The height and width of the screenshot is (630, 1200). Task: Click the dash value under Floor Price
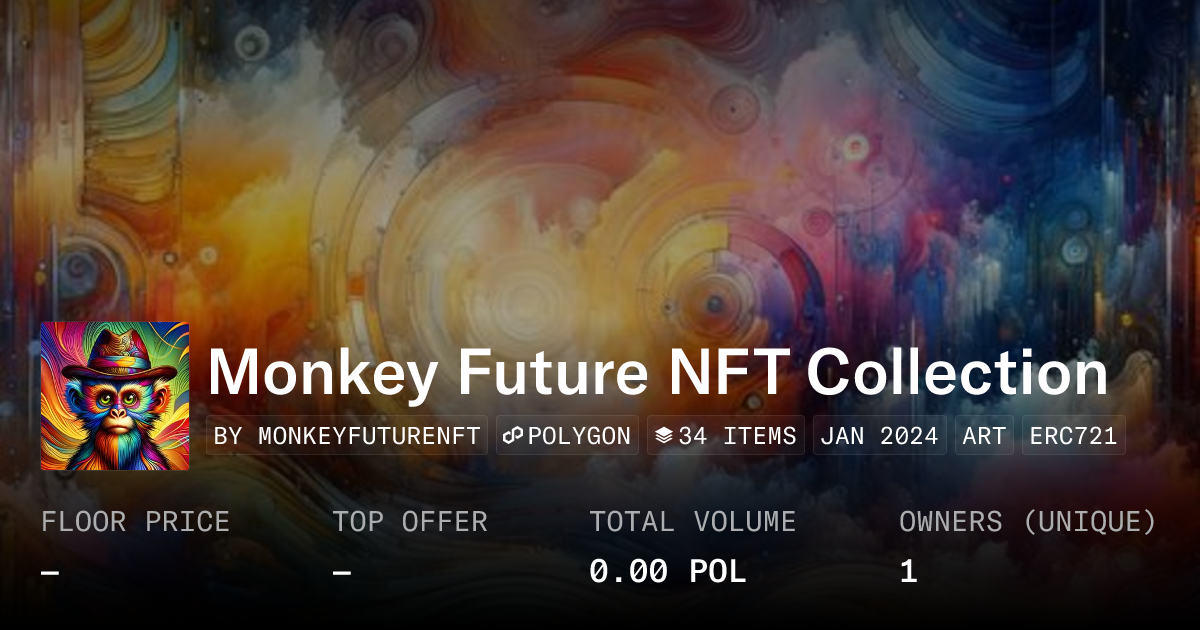tap(50, 572)
